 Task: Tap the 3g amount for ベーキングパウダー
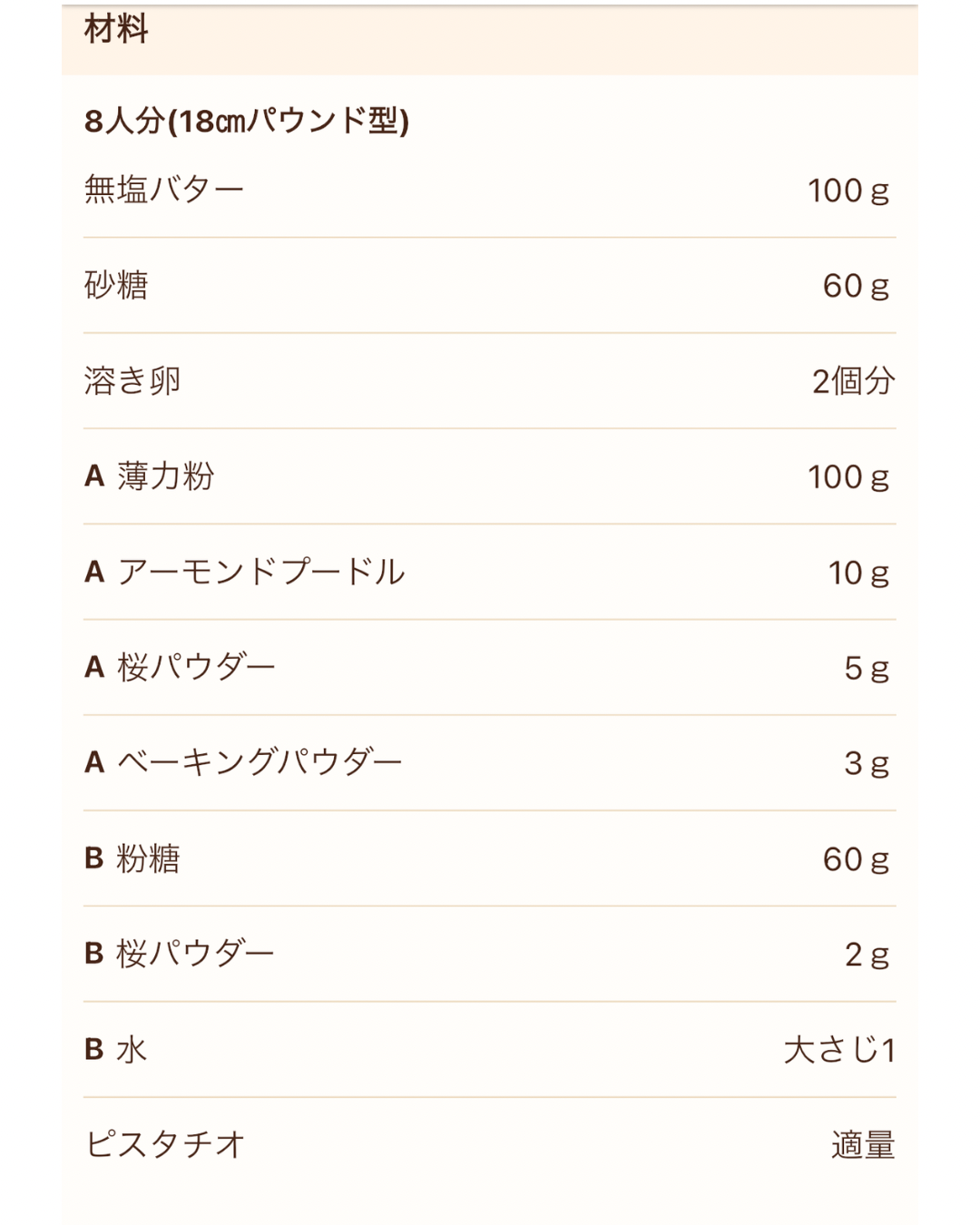pos(867,764)
